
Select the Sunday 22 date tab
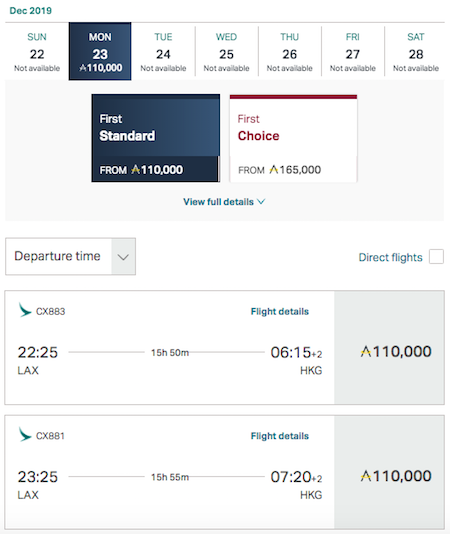(x=37, y=51)
